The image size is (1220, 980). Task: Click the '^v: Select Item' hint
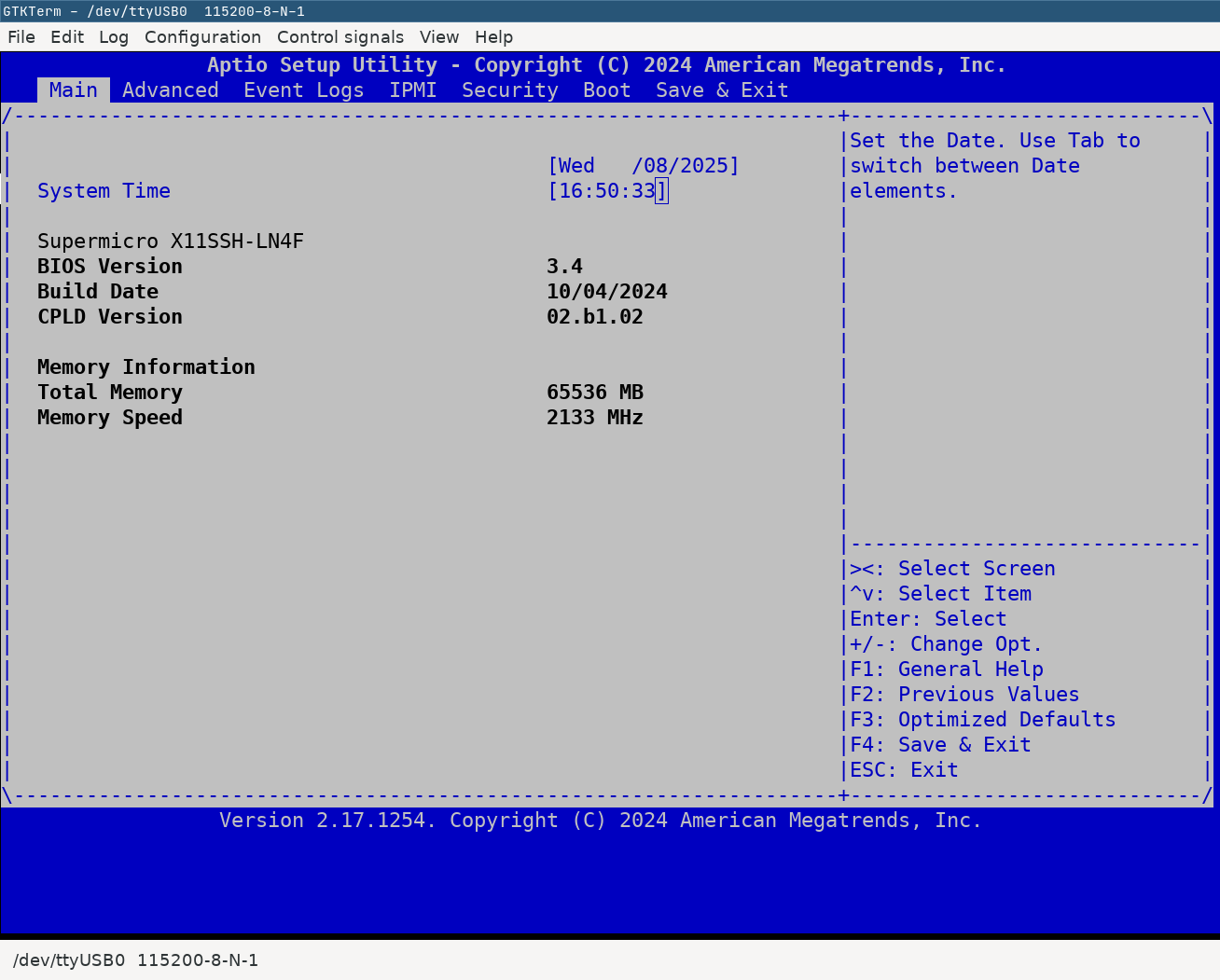[941, 594]
